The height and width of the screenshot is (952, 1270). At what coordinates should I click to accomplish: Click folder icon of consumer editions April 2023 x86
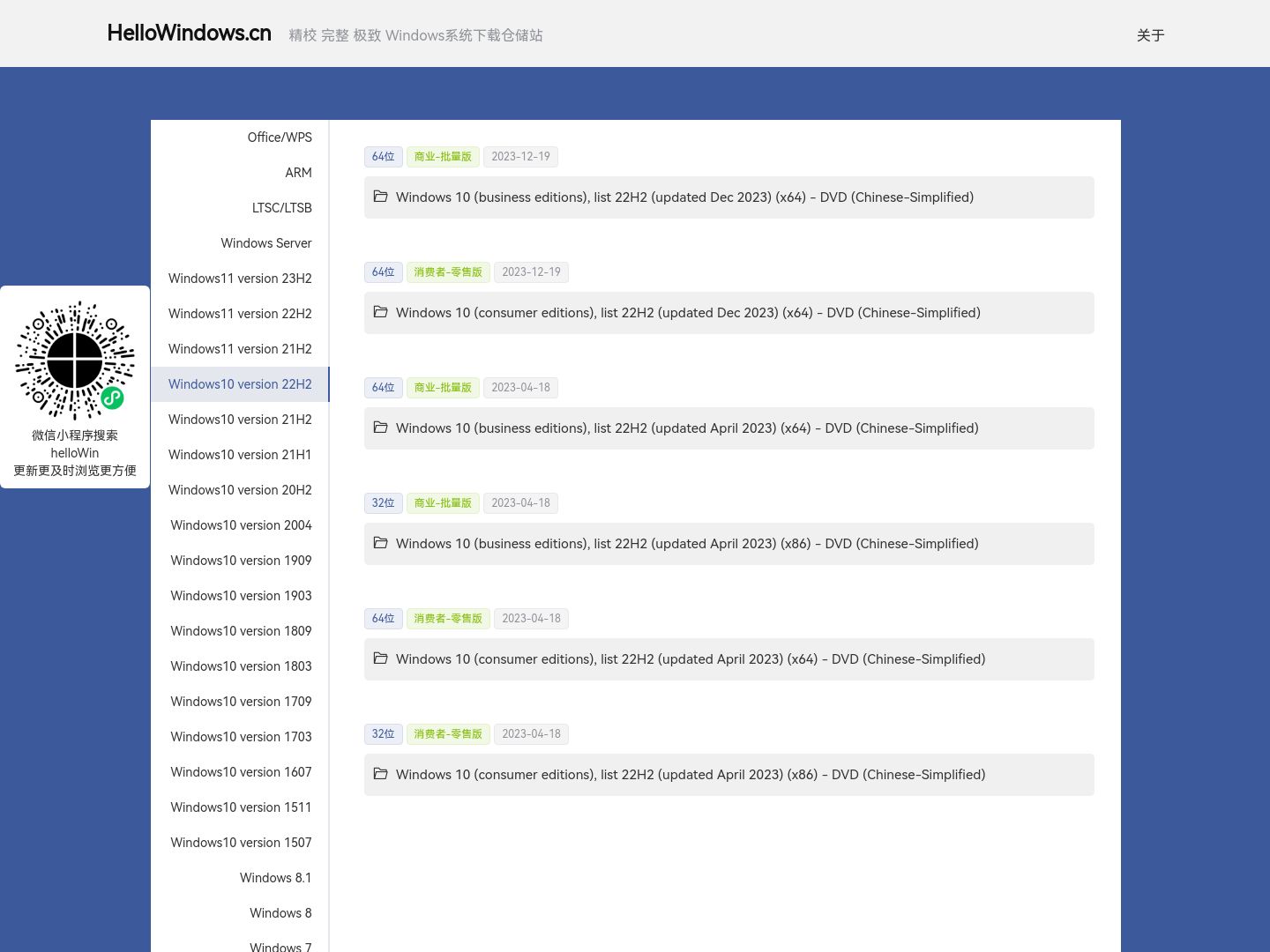pyautogui.click(x=381, y=774)
